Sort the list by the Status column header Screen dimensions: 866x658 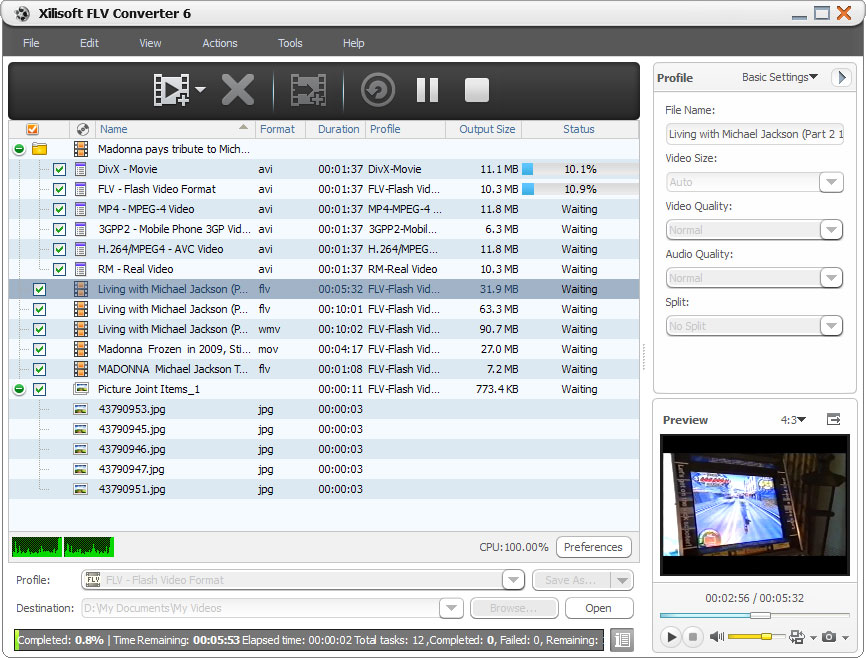click(x=579, y=129)
